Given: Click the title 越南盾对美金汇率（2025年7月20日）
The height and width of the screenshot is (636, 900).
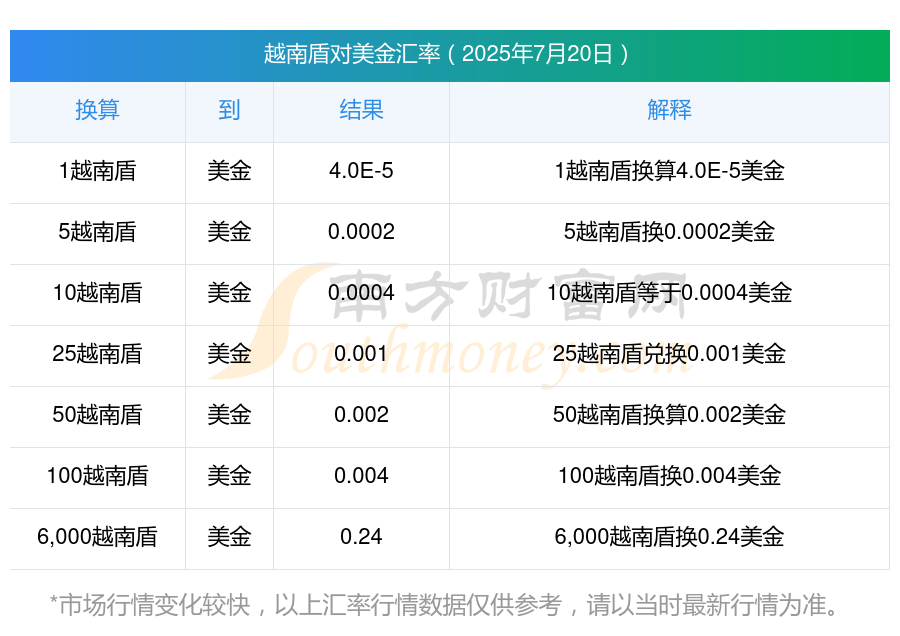Looking at the screenshot, I should [449, 54].
